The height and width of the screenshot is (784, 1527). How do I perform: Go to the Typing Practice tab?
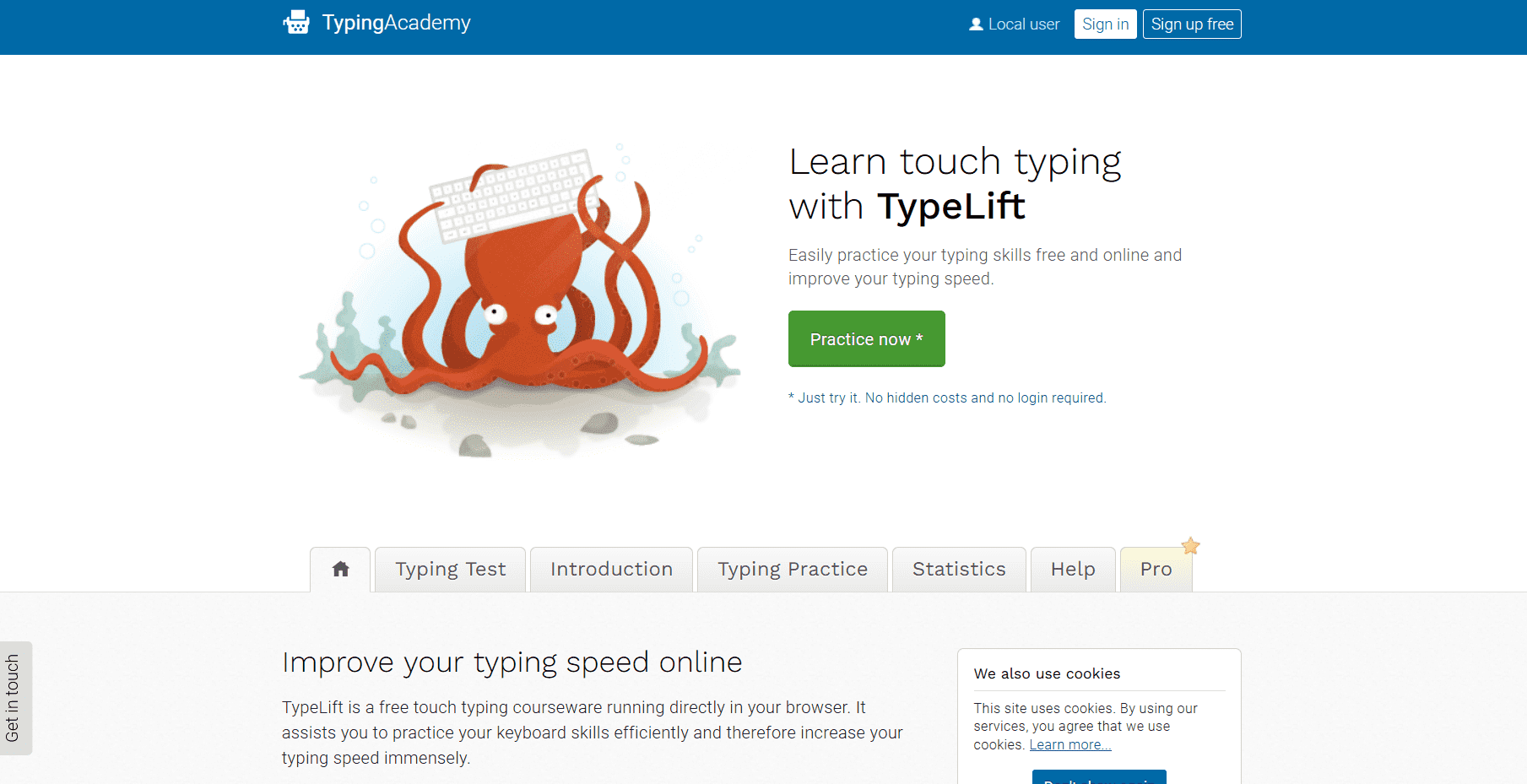tap(792, 570)
